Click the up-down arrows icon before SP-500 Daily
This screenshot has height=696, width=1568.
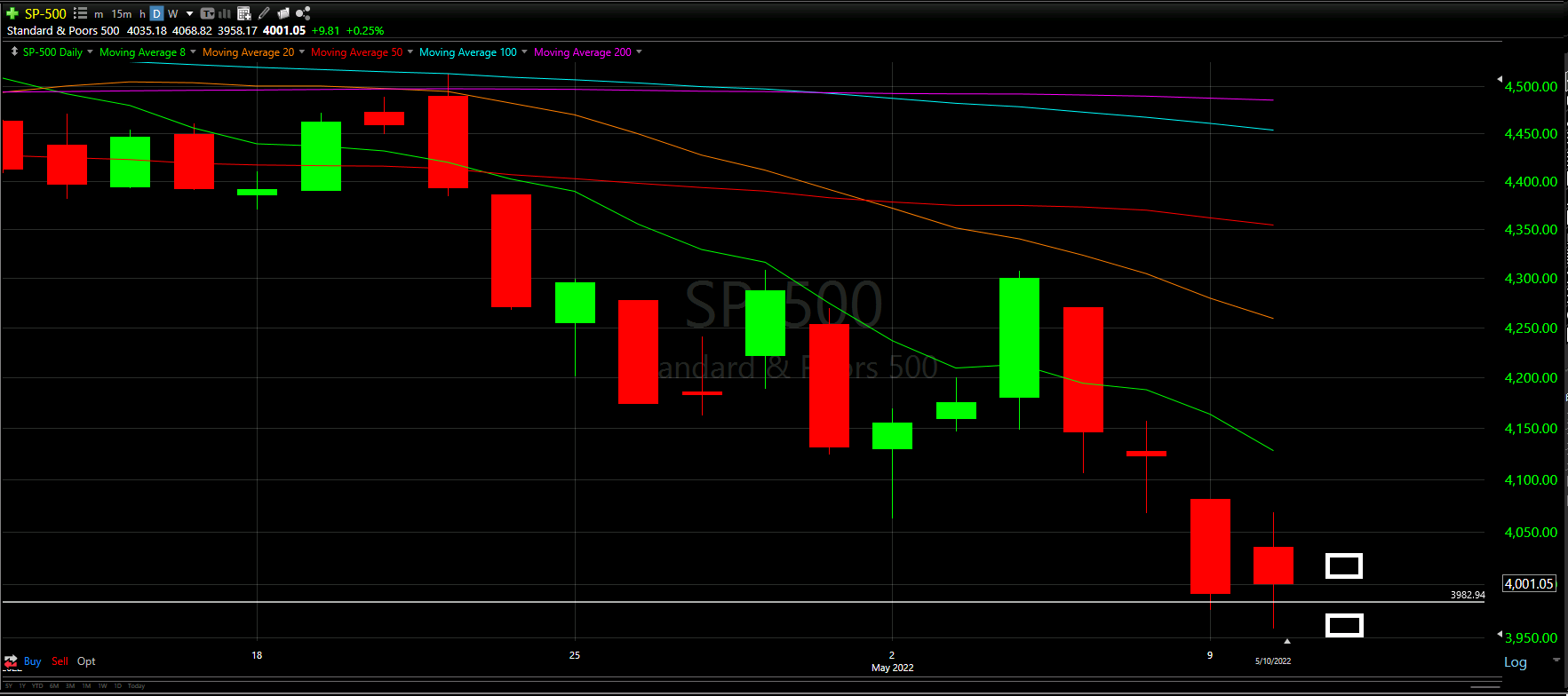pyautogui.click(x=14, y=51)
